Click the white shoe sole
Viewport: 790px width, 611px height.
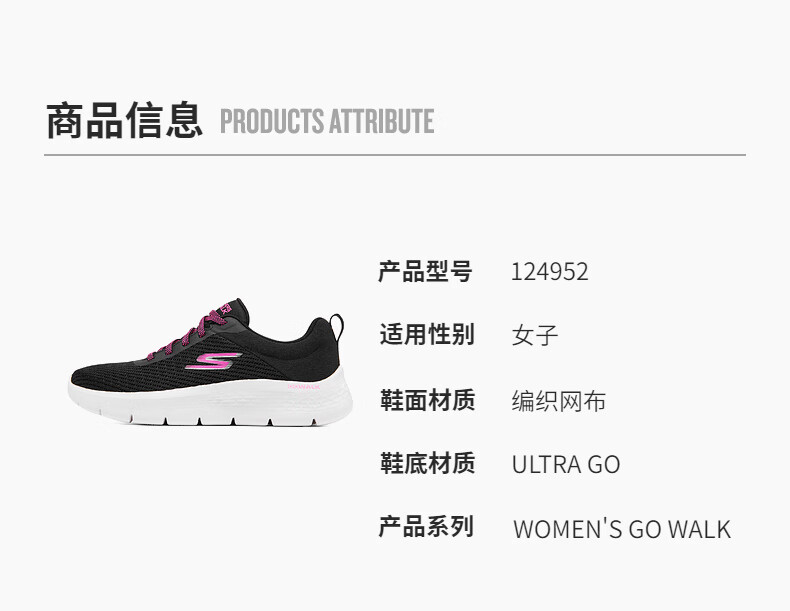click(x=211, y=399)
